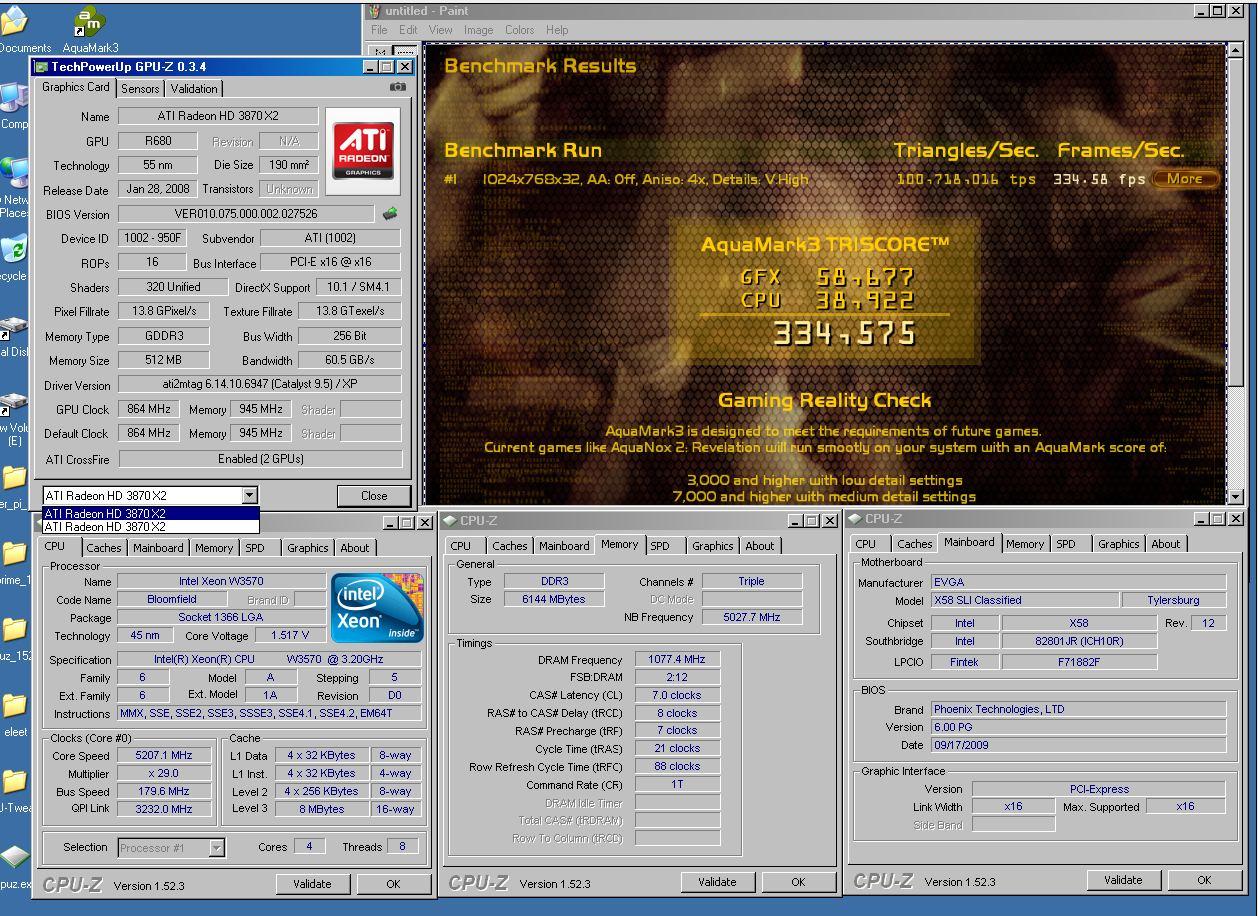Click the CPU Name value Intel Xeon W3570

pyautogui.click(x=221, y=582)
